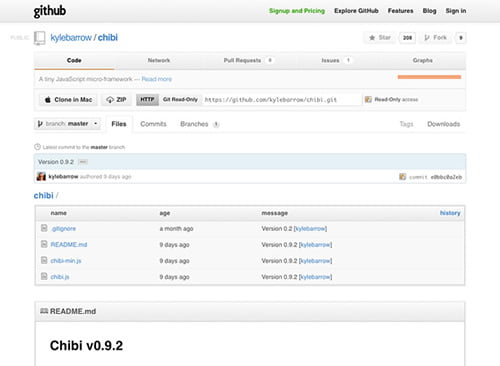Click the Star button

(x=380, y=38)
